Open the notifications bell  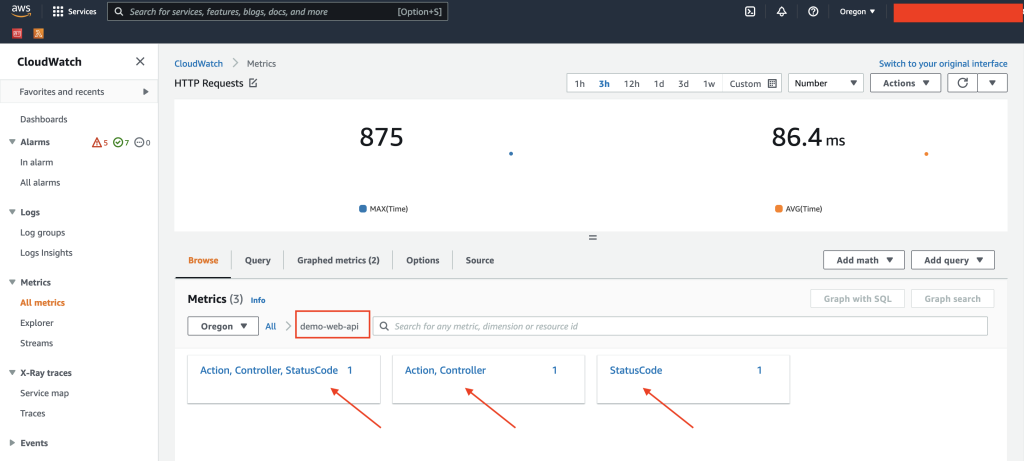coord(782,12)
